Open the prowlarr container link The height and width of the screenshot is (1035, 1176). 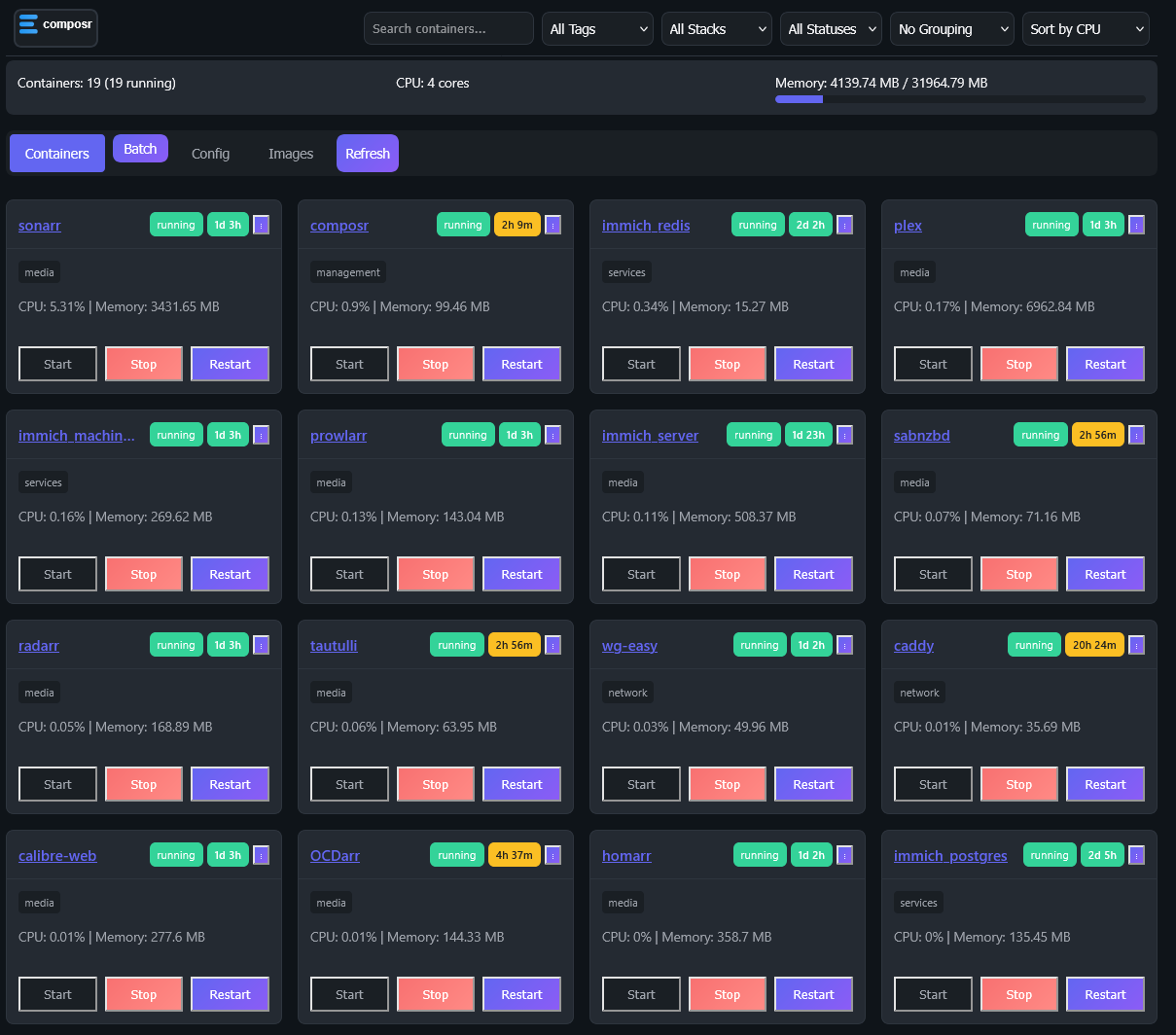click(339, 436)
